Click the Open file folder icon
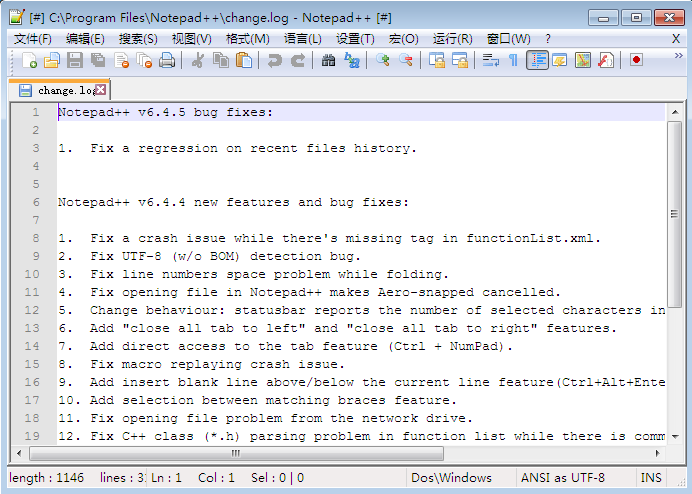Screen dimensions: 692x494 52,60
